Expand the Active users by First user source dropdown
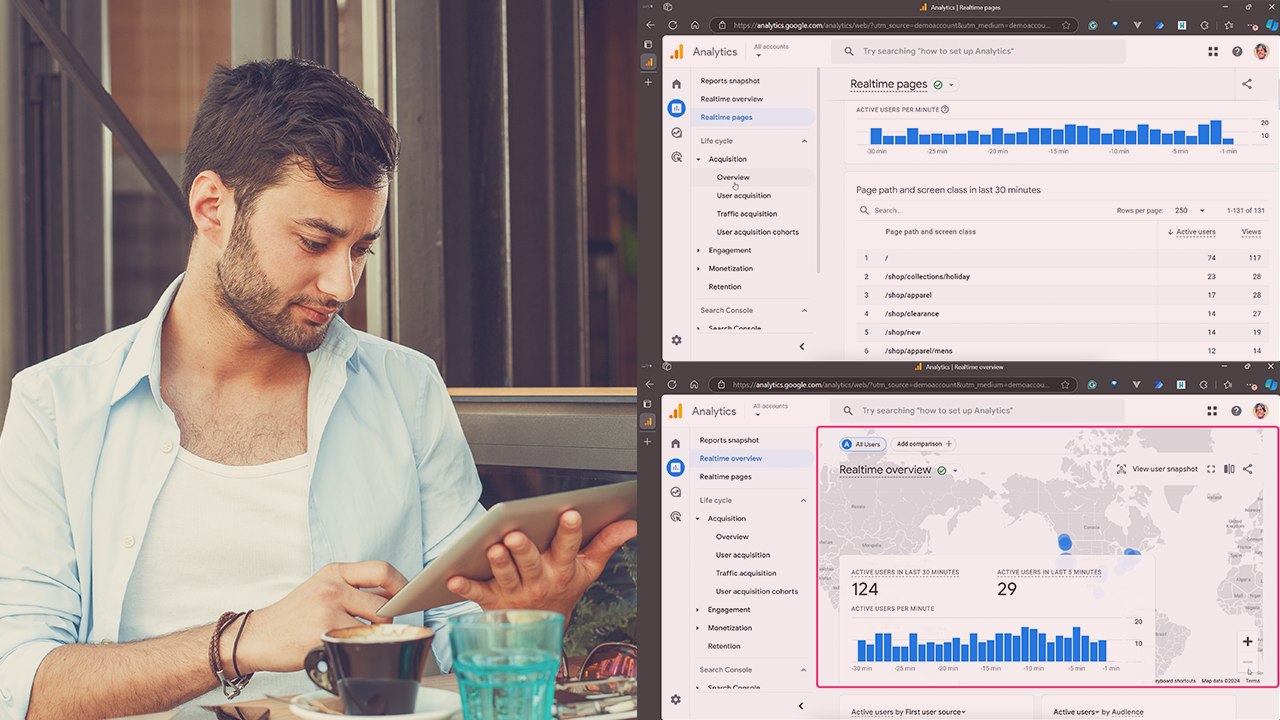 click(x=908, y=712)
